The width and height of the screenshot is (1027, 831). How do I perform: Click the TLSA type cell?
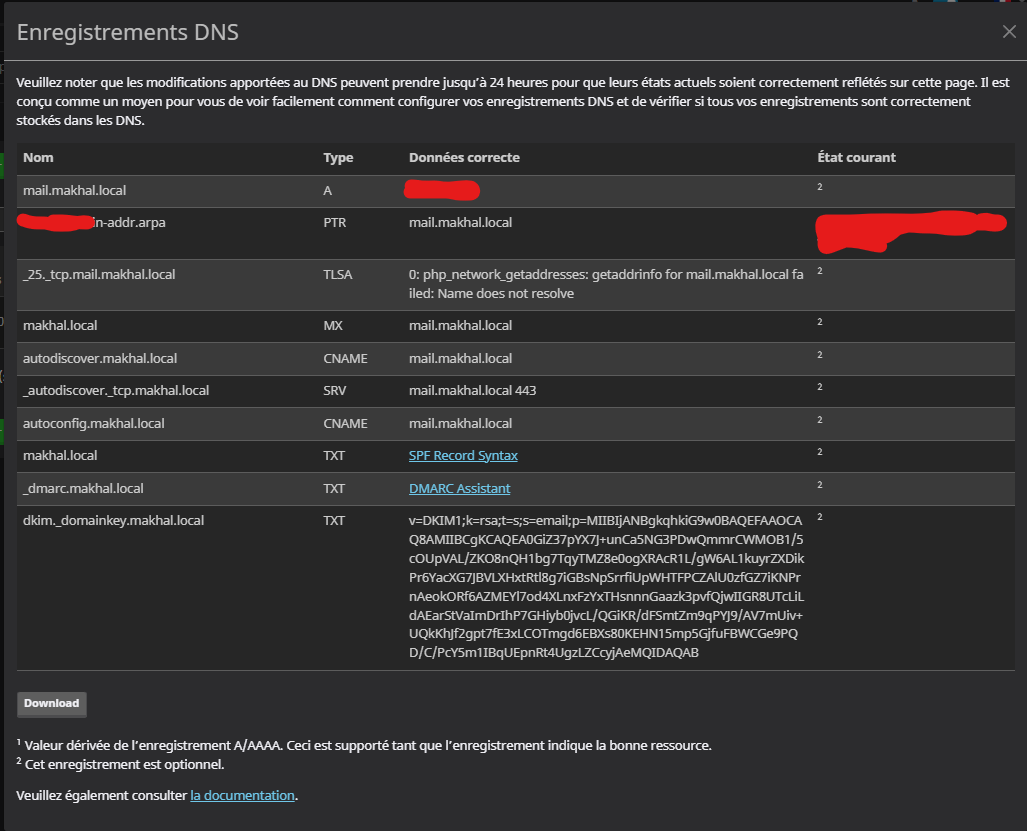click(338, 274)
